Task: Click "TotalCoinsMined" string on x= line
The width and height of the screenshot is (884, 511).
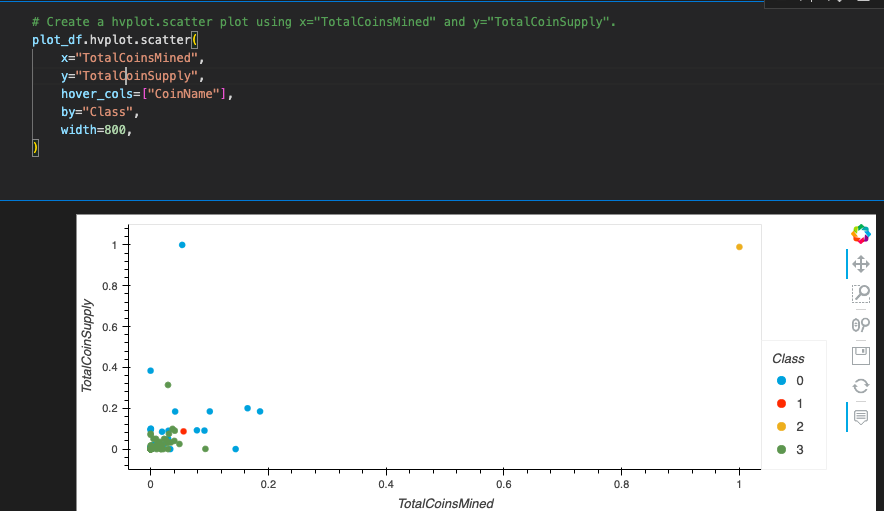Action: 136,58
